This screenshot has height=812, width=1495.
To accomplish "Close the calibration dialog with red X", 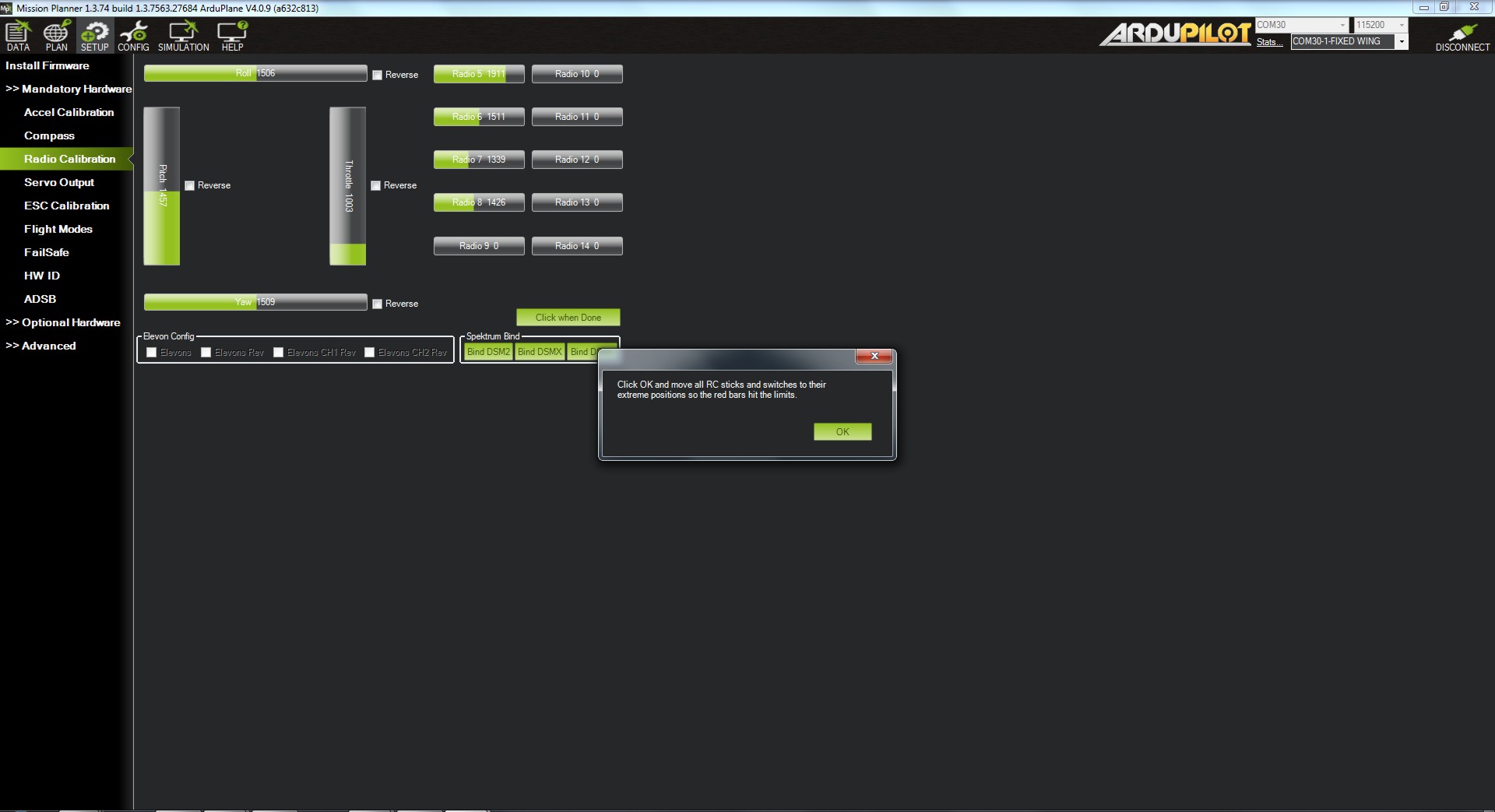I will click(874, 356).
